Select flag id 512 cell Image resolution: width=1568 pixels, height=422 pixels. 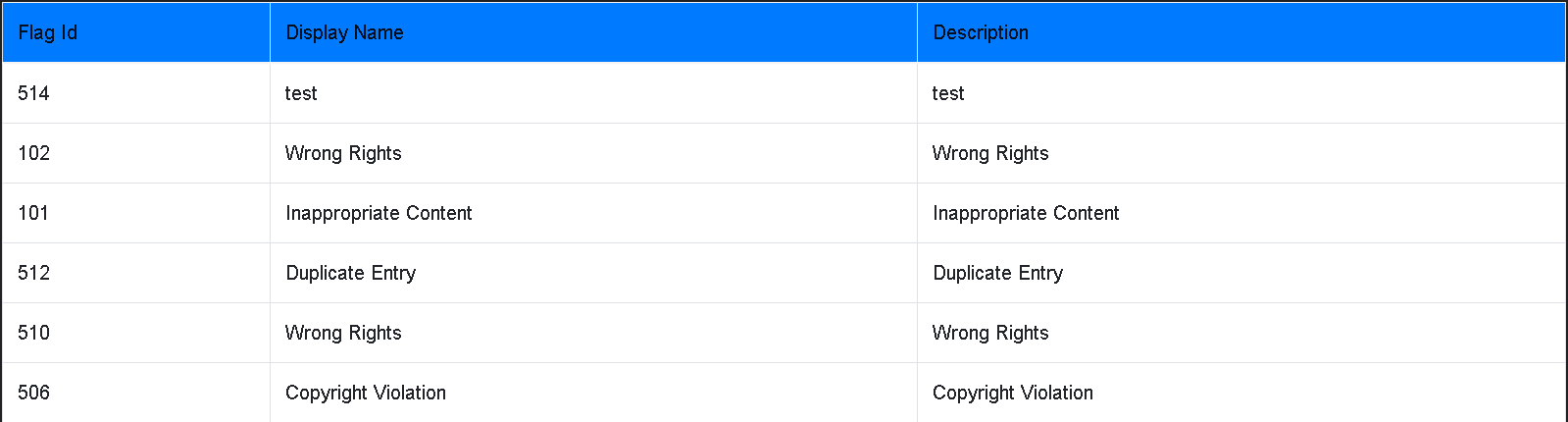click(136, 273)
